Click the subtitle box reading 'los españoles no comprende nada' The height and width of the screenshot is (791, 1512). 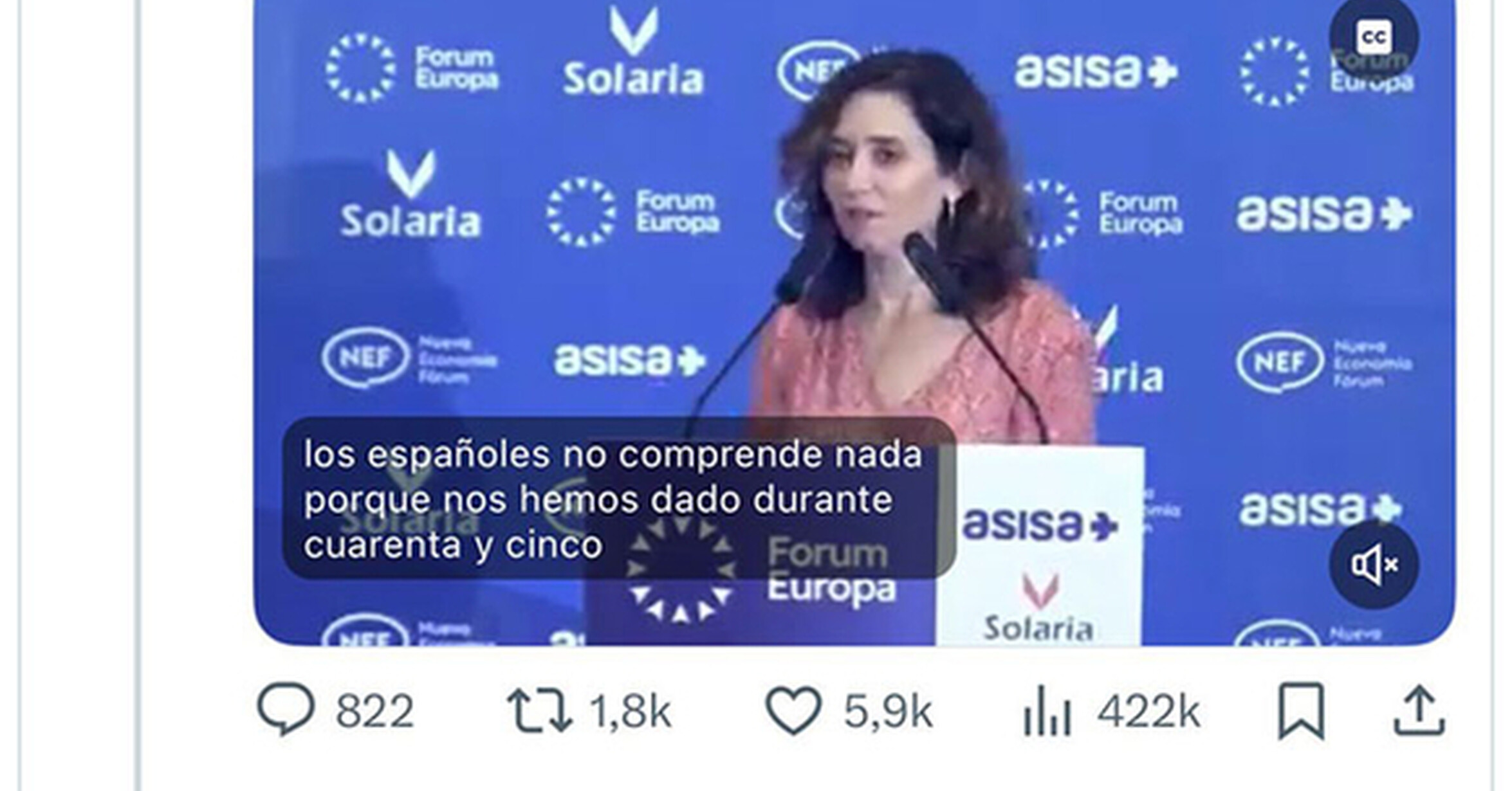click(619, 498)
